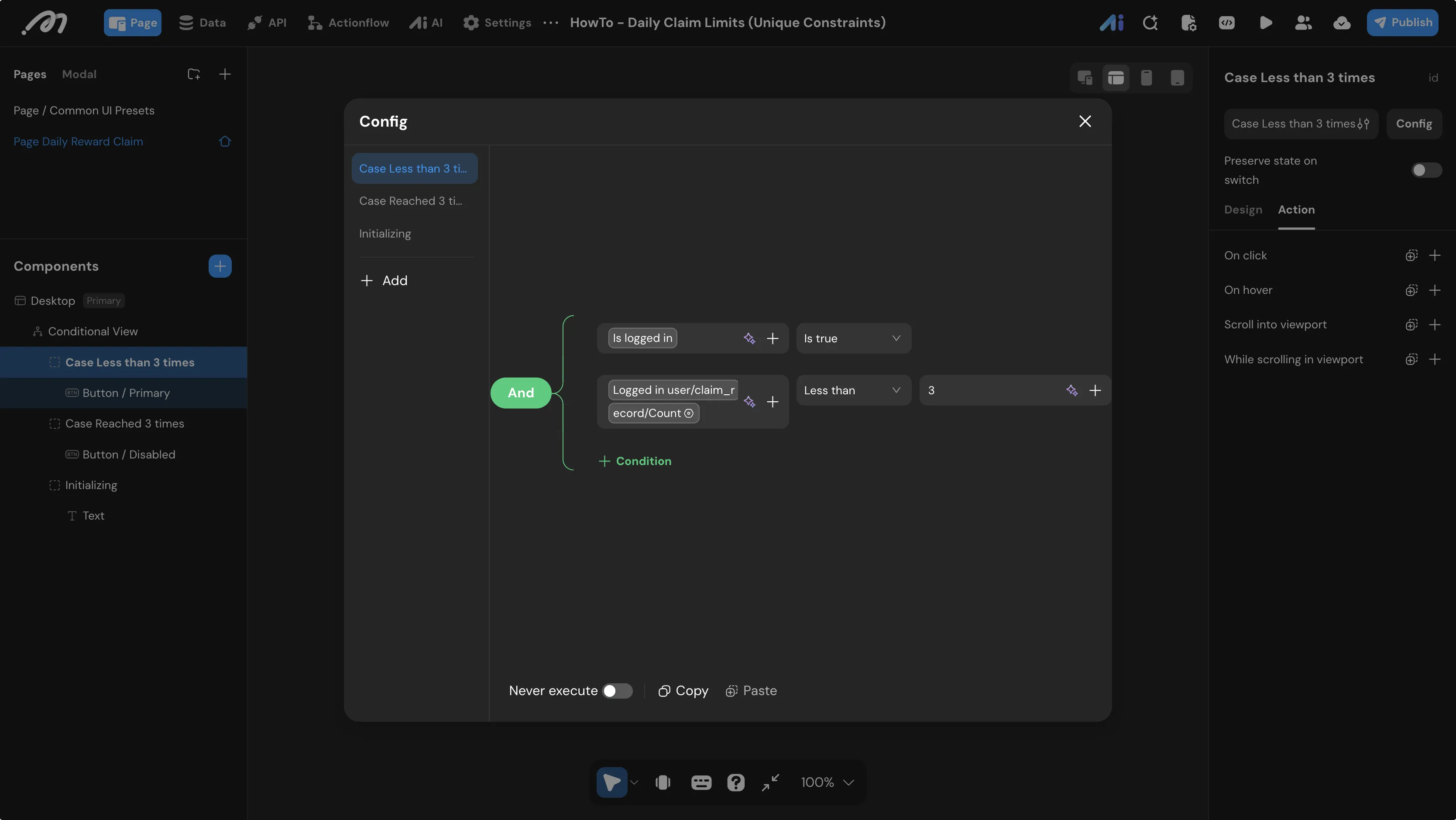Expand the pointer tool options chevron
Viewport: 1456px width, 820px height.
tap(634, 783)
